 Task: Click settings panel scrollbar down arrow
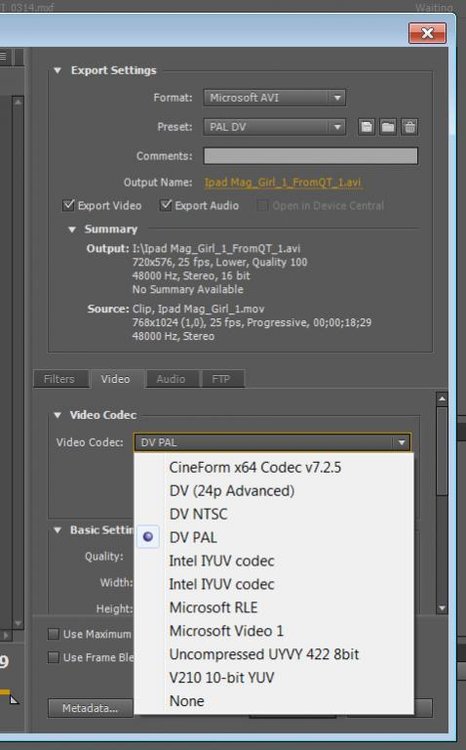click(442, 608)
